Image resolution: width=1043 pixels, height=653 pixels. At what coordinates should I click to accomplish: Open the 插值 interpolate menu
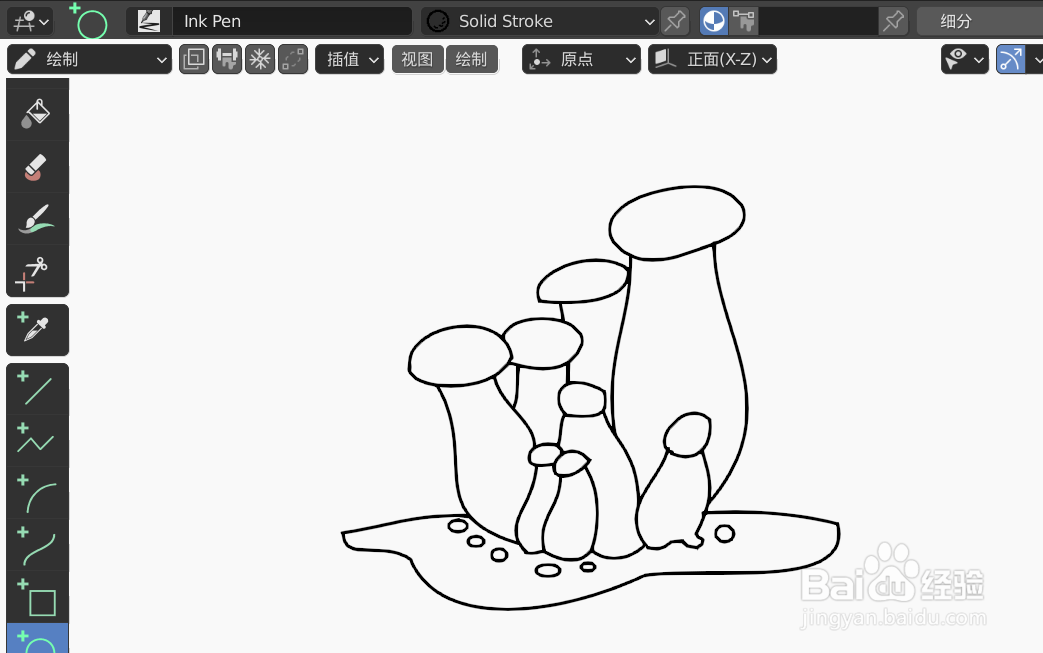[349, 59]
